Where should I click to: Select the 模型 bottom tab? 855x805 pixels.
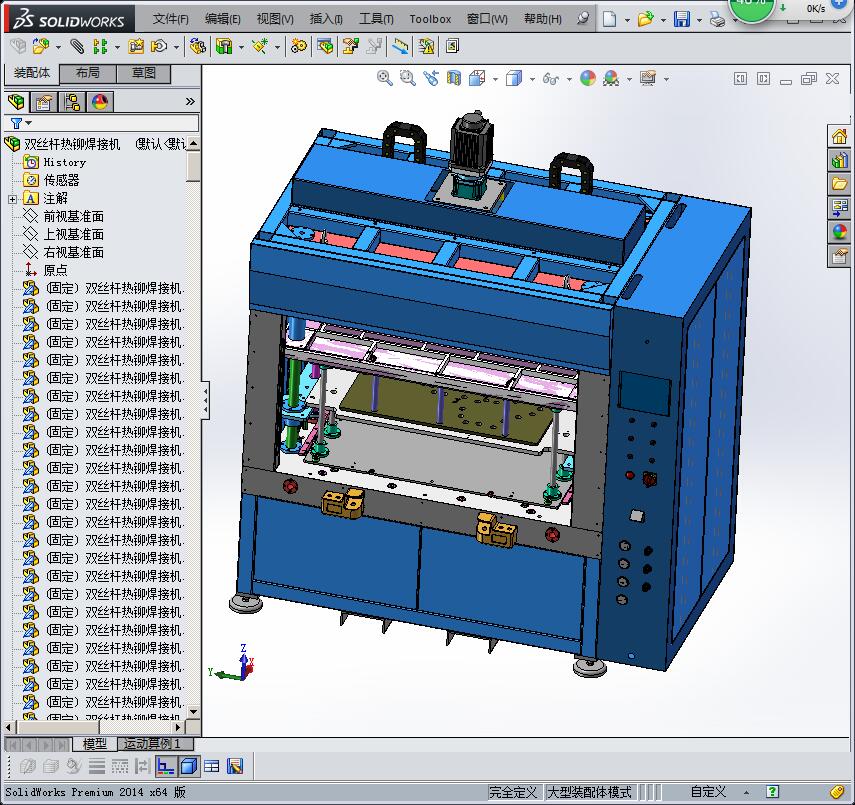tap(94, 743)
